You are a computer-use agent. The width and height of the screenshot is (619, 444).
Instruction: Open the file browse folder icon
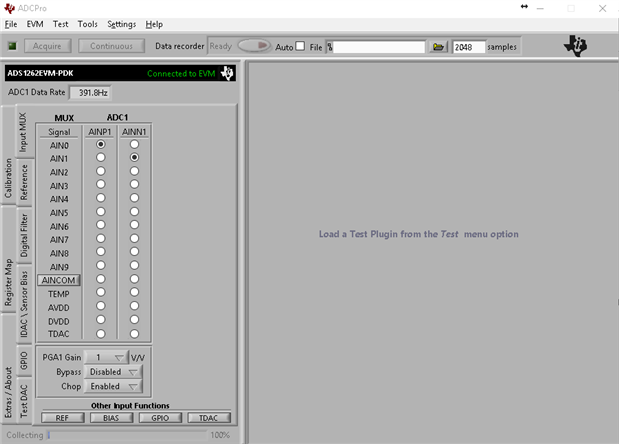[x=438, y=47]
